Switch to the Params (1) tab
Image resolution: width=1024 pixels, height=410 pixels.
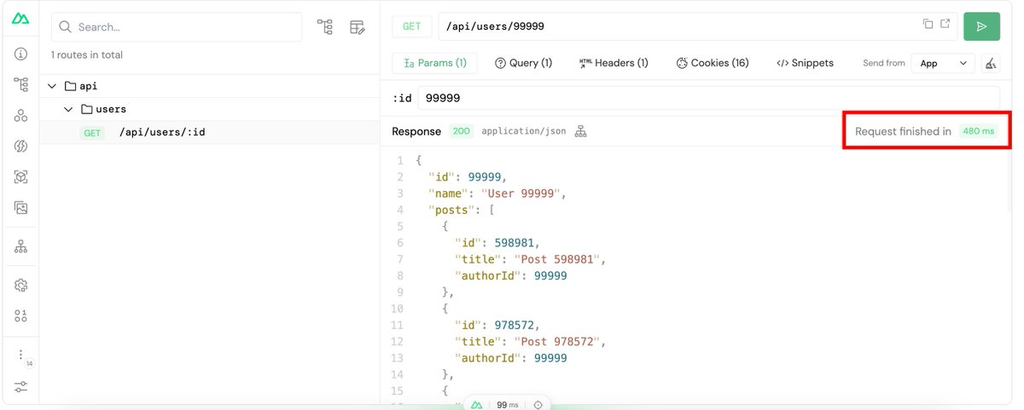tap(434, 63)
